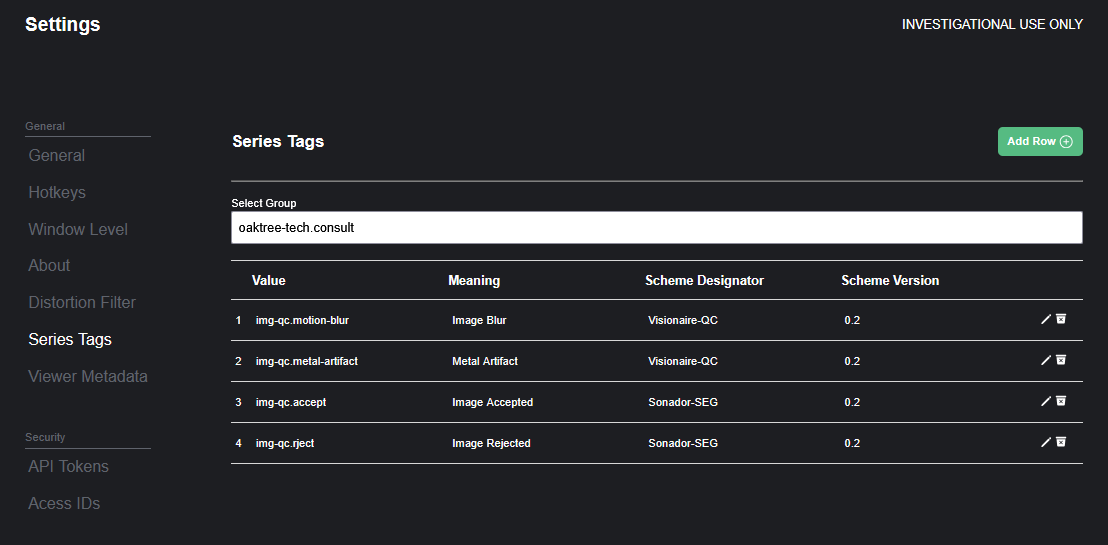Click Visionaire-QC in the motion-blur row
1108x545 pixels.
point(683,320)
